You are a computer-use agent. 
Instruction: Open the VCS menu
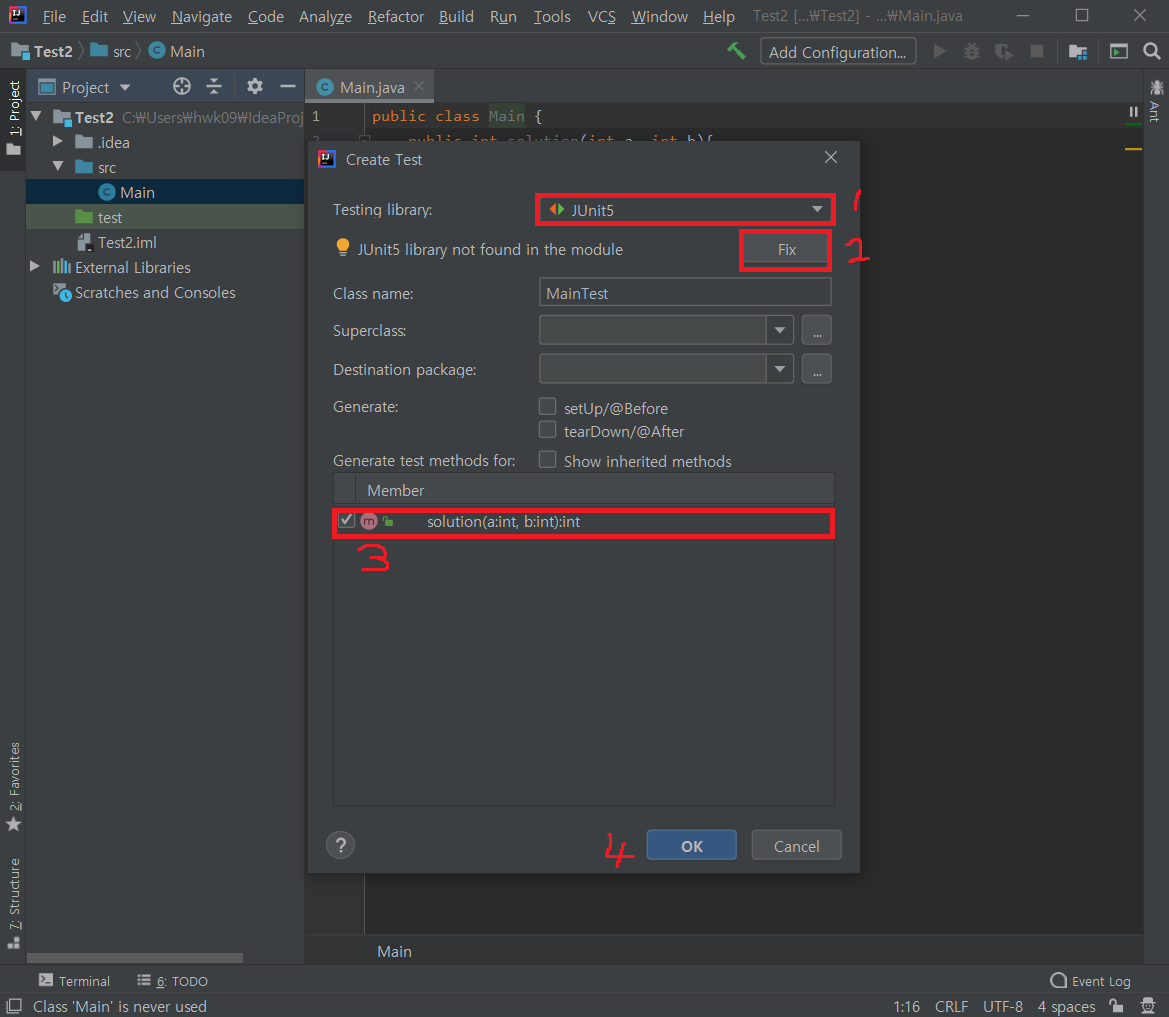click(x=602, y=16)
